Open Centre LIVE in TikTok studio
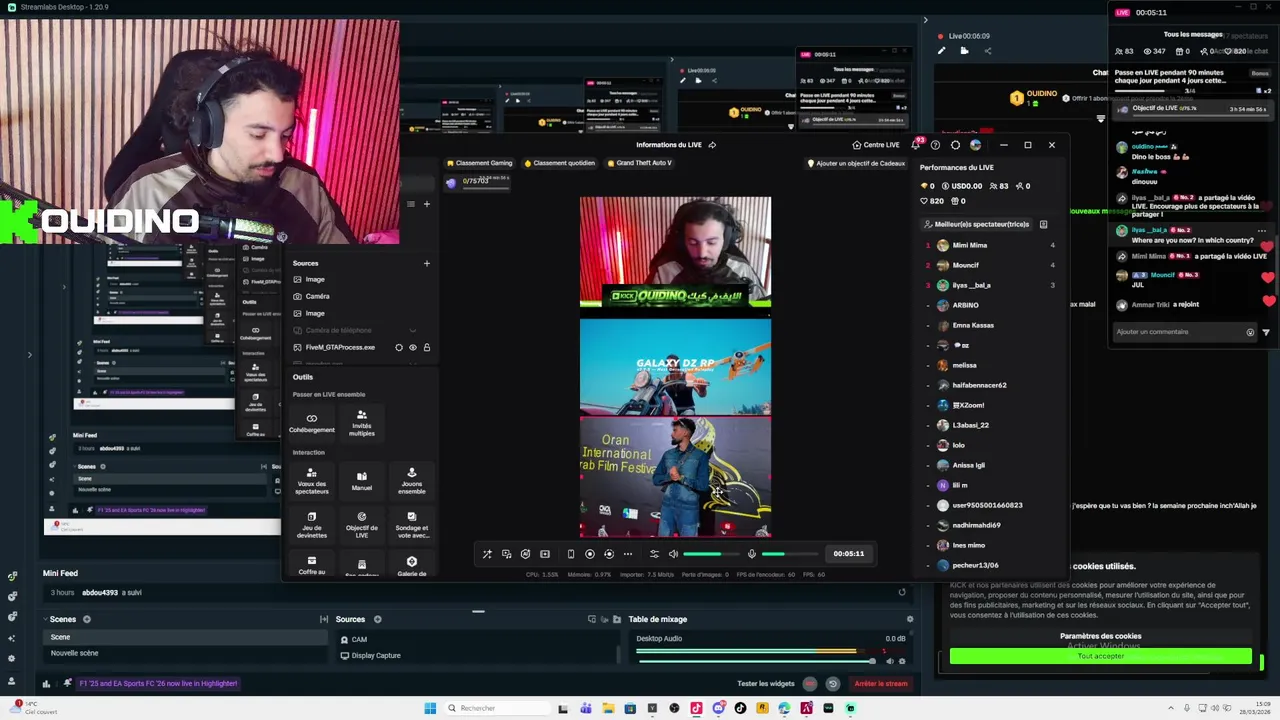This screenshot has width=1280, height=720. click(876, 145)
